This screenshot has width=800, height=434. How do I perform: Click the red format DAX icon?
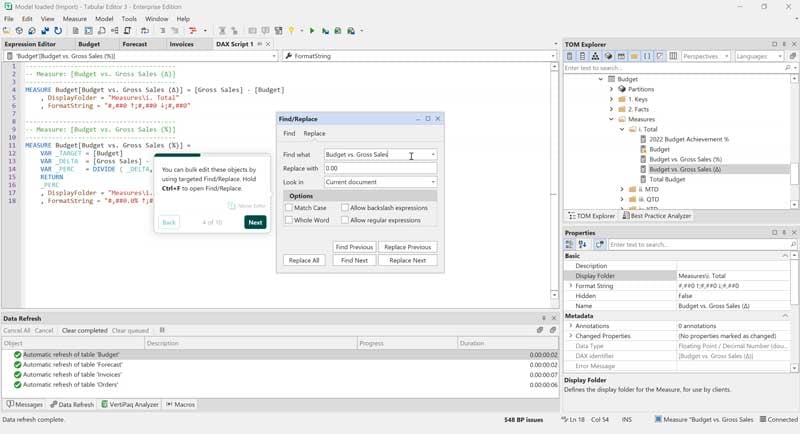[x=192, y=31]
